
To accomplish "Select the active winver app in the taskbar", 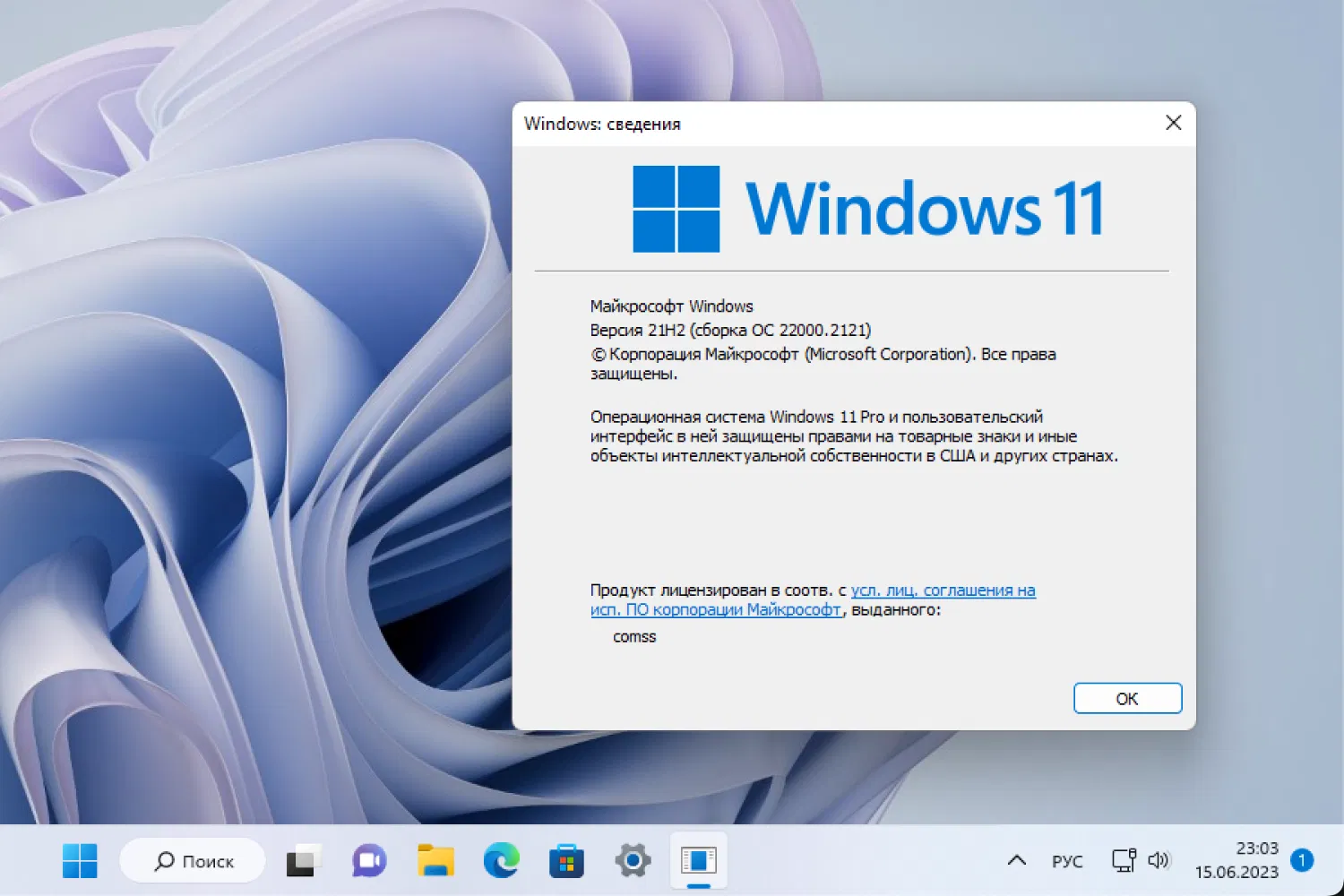I will tap(699, 860).
